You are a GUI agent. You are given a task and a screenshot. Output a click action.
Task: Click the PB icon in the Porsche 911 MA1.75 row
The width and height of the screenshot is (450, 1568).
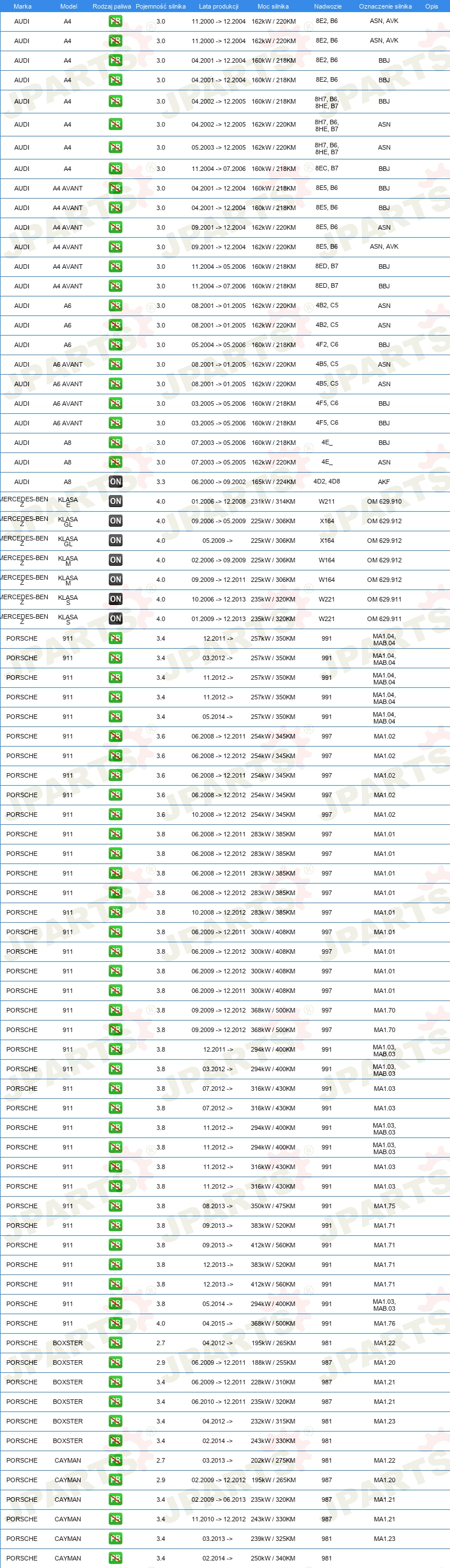[x=116, y=1206]
